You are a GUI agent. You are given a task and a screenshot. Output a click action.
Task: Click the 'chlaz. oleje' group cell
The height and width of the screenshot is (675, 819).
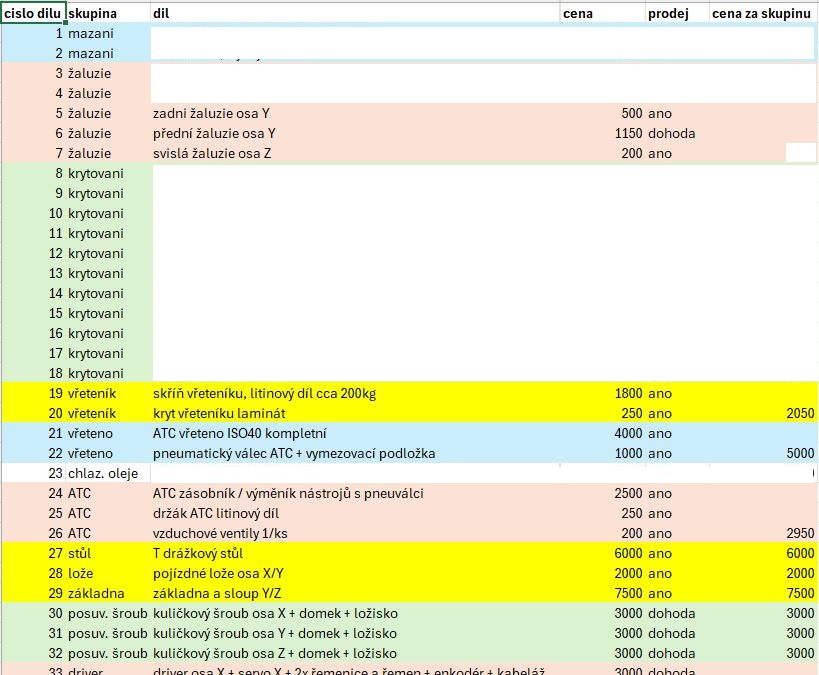pyautogui.click(x=107, y=473)
